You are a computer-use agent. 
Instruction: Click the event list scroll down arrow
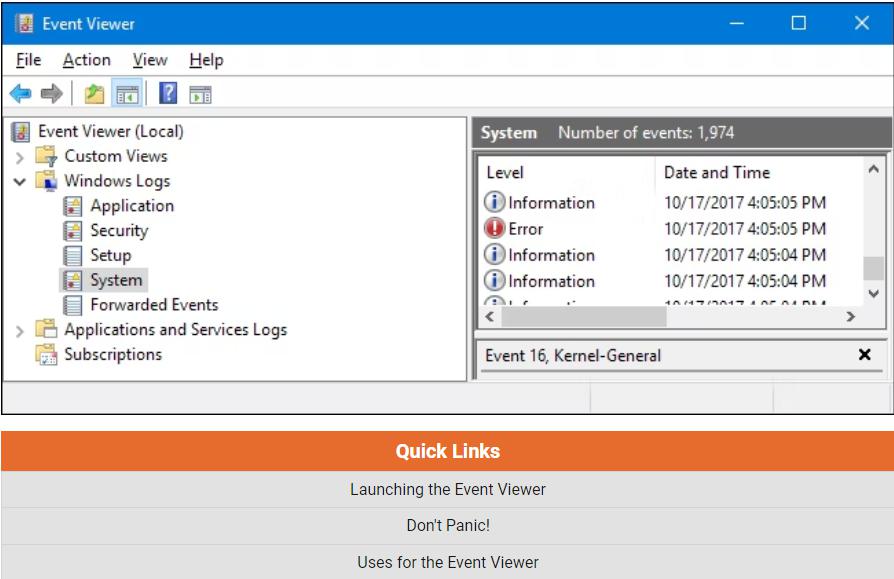tap(873, 293)
